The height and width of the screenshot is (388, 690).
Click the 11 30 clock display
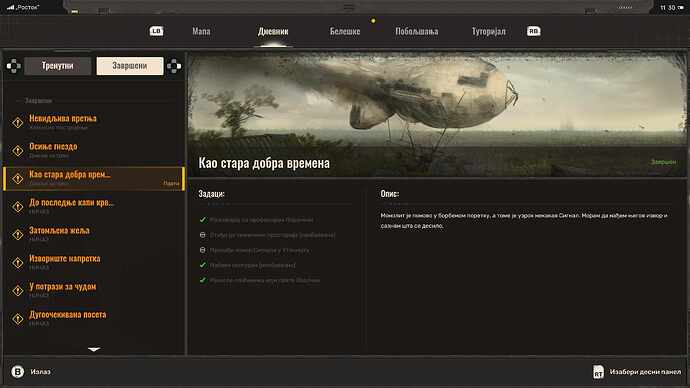tap(667, 7)
